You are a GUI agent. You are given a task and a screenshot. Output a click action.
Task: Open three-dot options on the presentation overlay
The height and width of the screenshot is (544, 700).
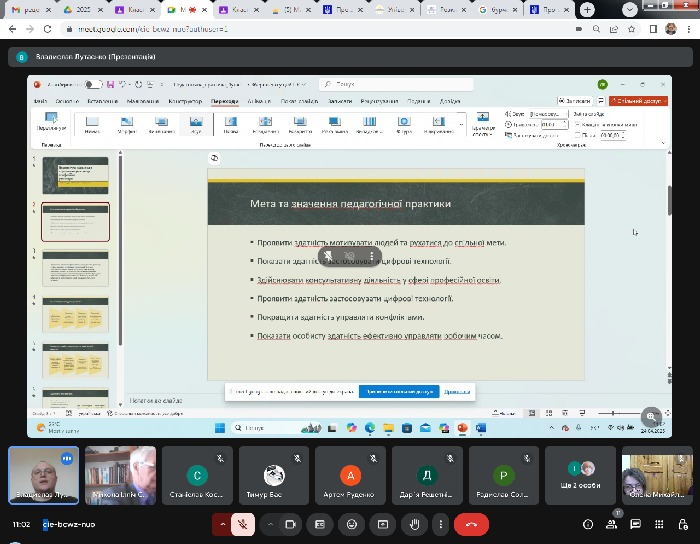click(371, 256)
